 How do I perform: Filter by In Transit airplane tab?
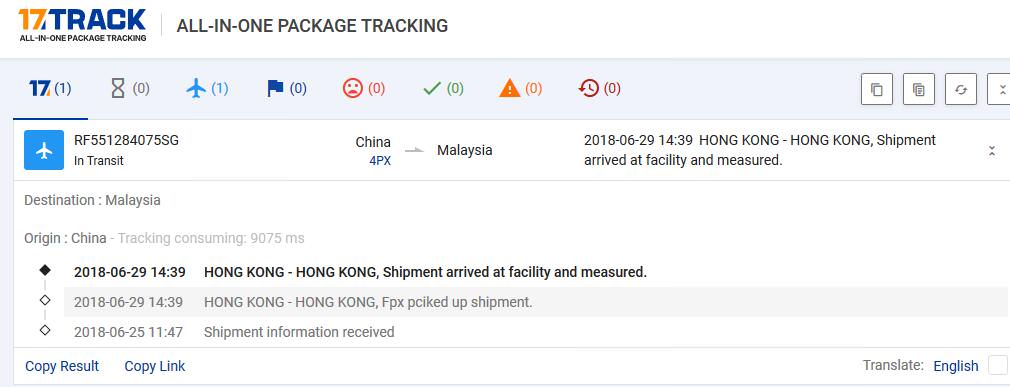207,89
